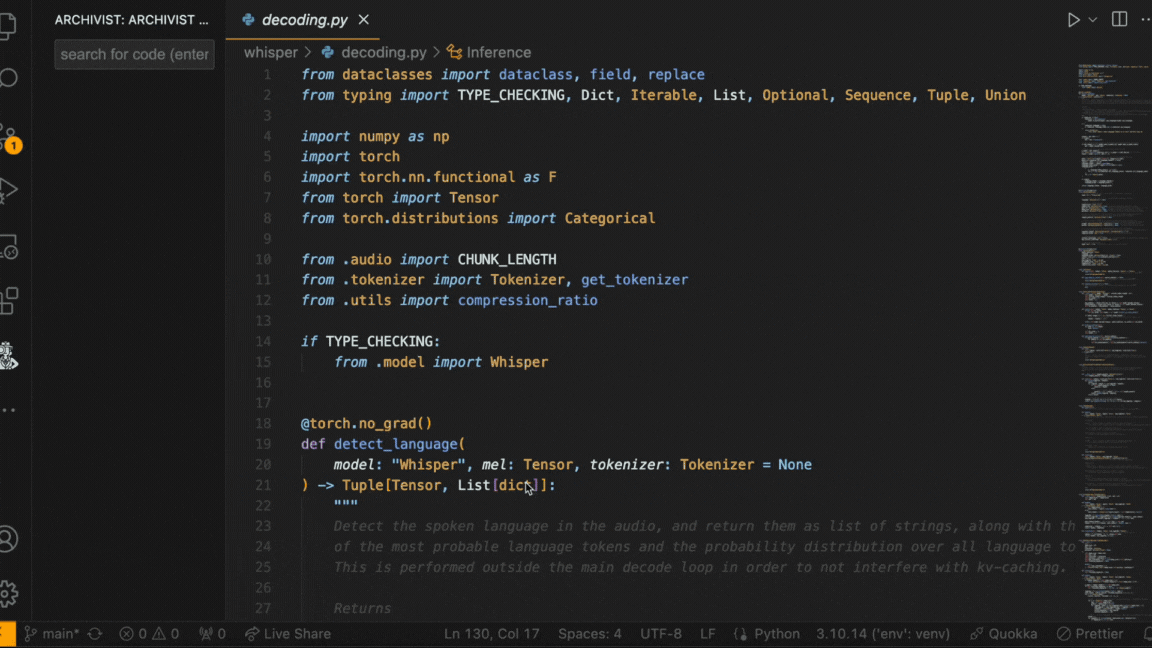The width and height of the screenshot is (1152, 648).
Task: Click the Categorical import on line 8
Action: [x=609, y=217]
